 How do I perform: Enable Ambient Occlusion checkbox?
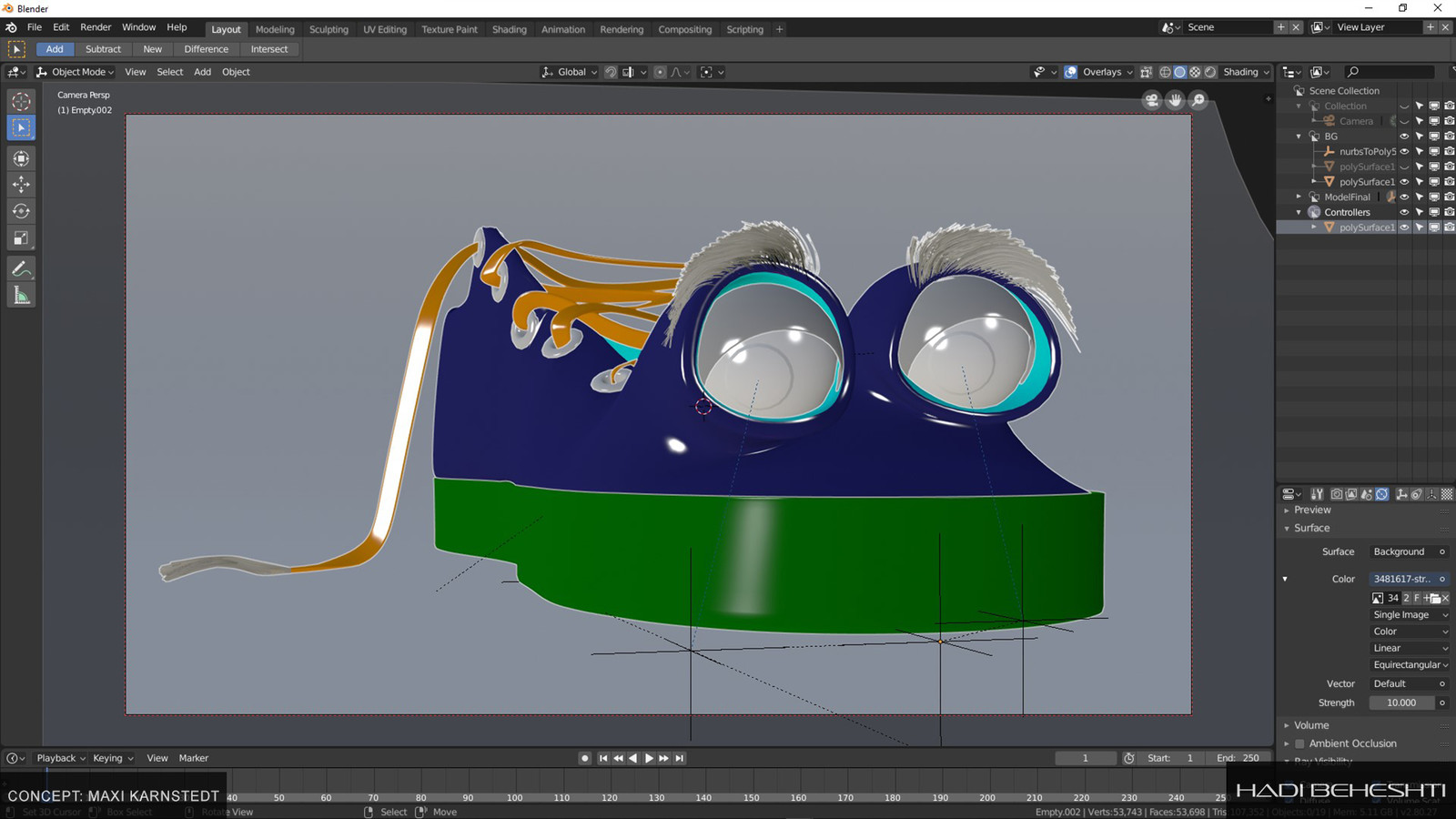click(x=1299, y=743)
